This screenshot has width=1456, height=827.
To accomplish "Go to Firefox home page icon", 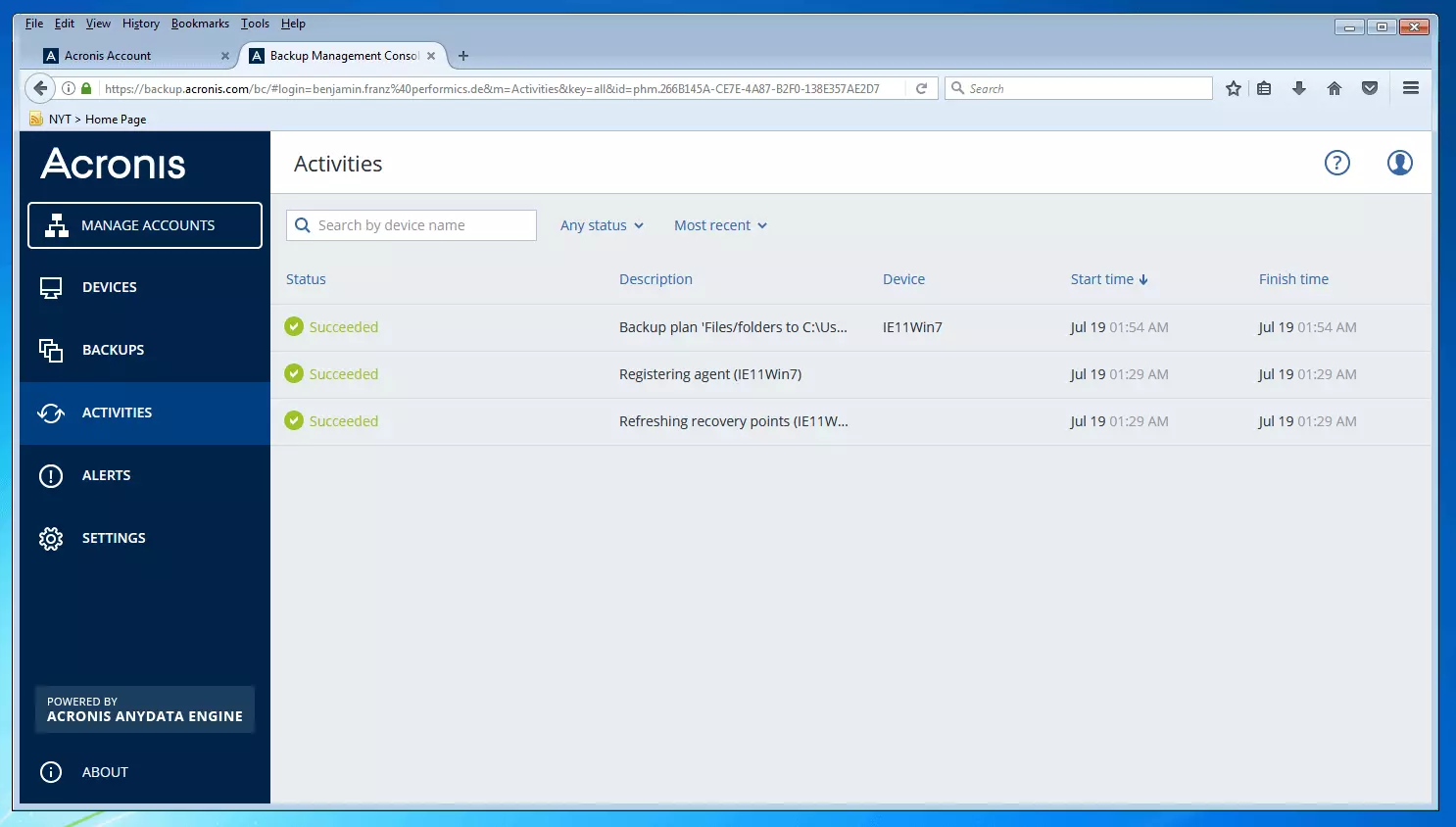I will click(1335, 88).
